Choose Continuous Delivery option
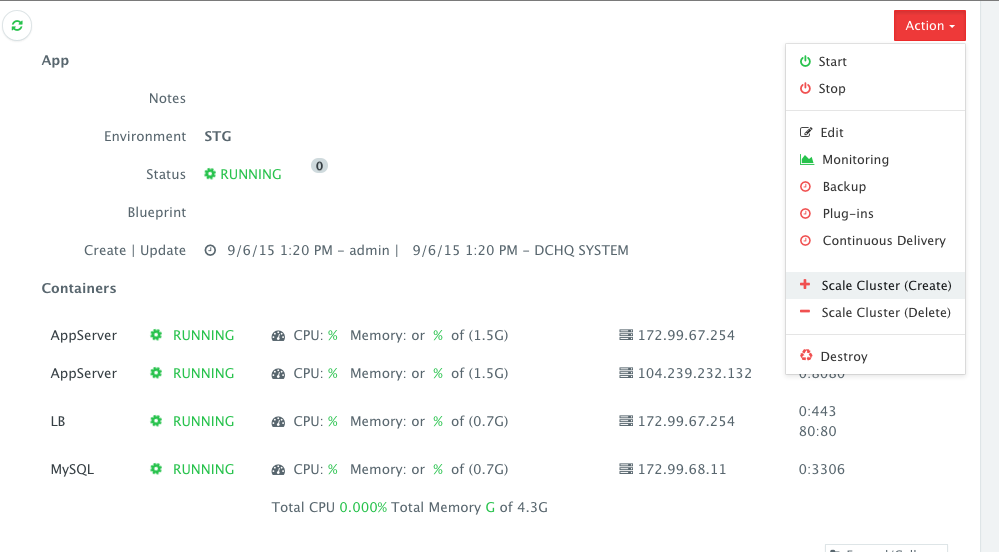The height and width of the screenshot is (552, 999). coord(883,241)
